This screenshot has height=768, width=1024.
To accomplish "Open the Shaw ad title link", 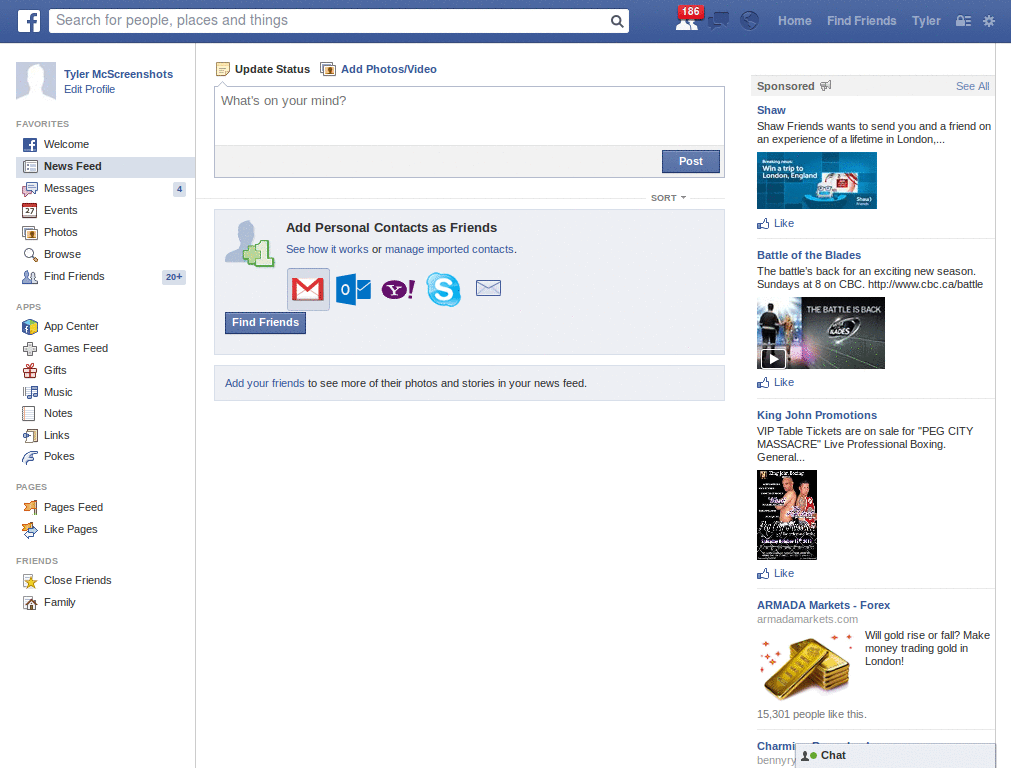I will click(x=771, y=110).
